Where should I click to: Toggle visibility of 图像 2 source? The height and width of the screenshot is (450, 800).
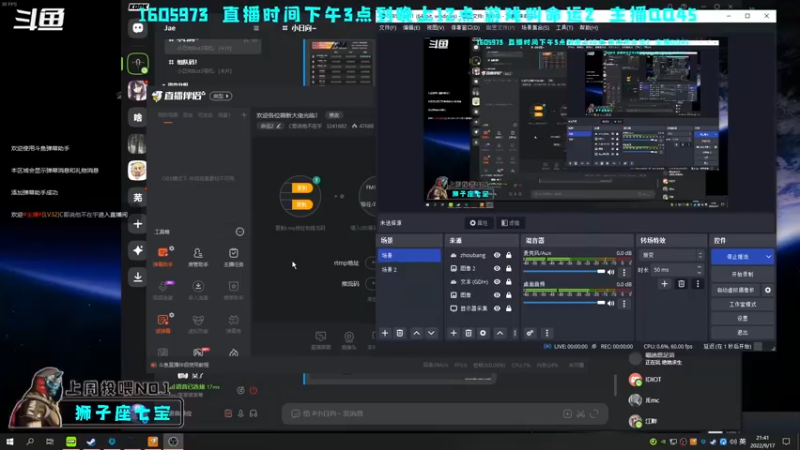tap(497, 268)
